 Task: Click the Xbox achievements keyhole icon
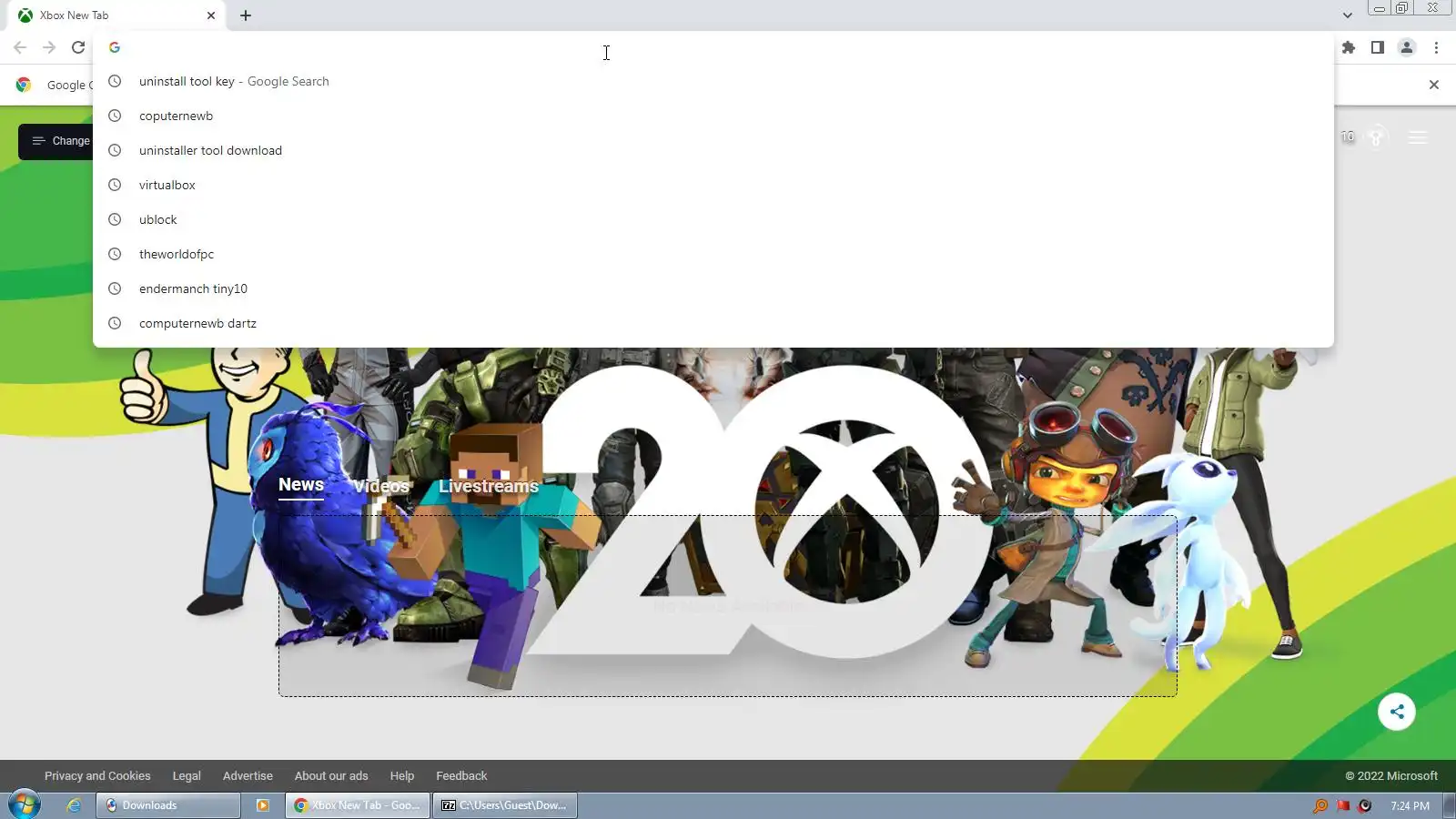point(1377,136)
